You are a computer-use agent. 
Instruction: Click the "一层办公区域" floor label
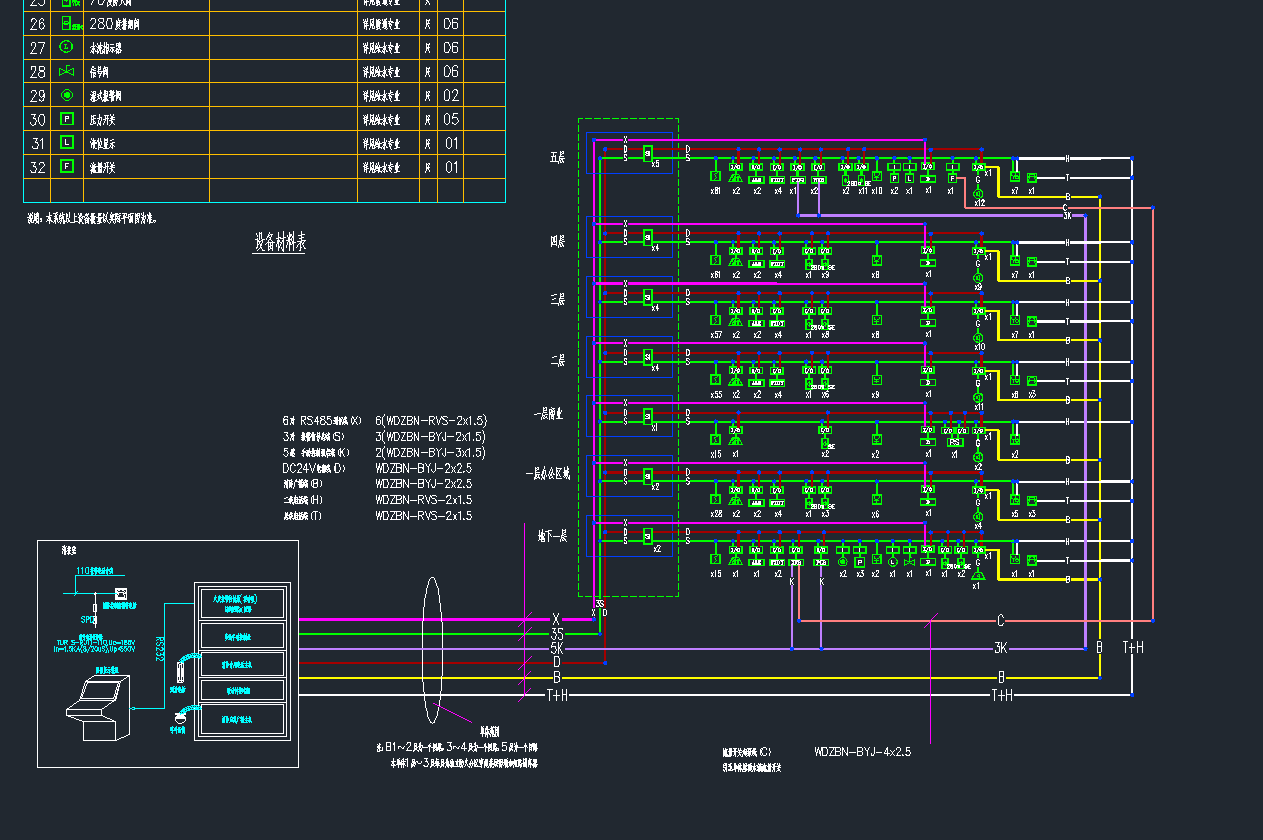(x=546, y=473)
